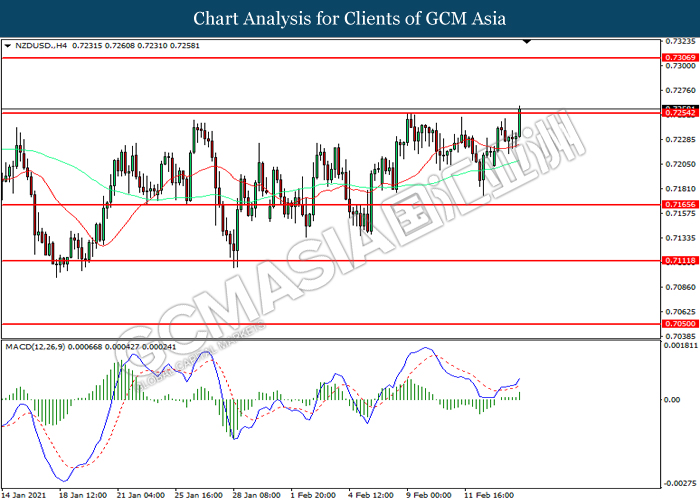Viewport: 700px width, 500px height.
Task: Click the 25 Jan 16:00 time label
Action: point(199,495)
